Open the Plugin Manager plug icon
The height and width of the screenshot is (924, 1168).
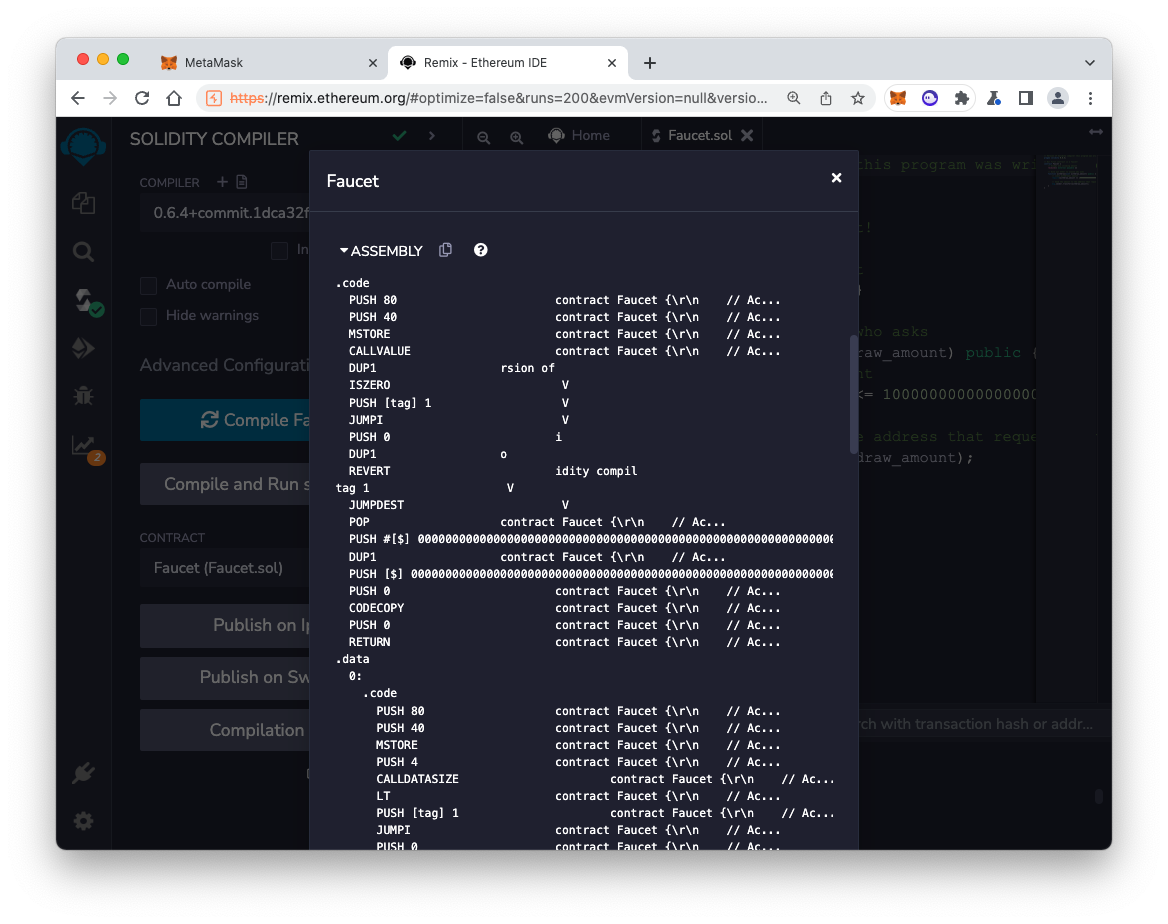click(84, 773)
